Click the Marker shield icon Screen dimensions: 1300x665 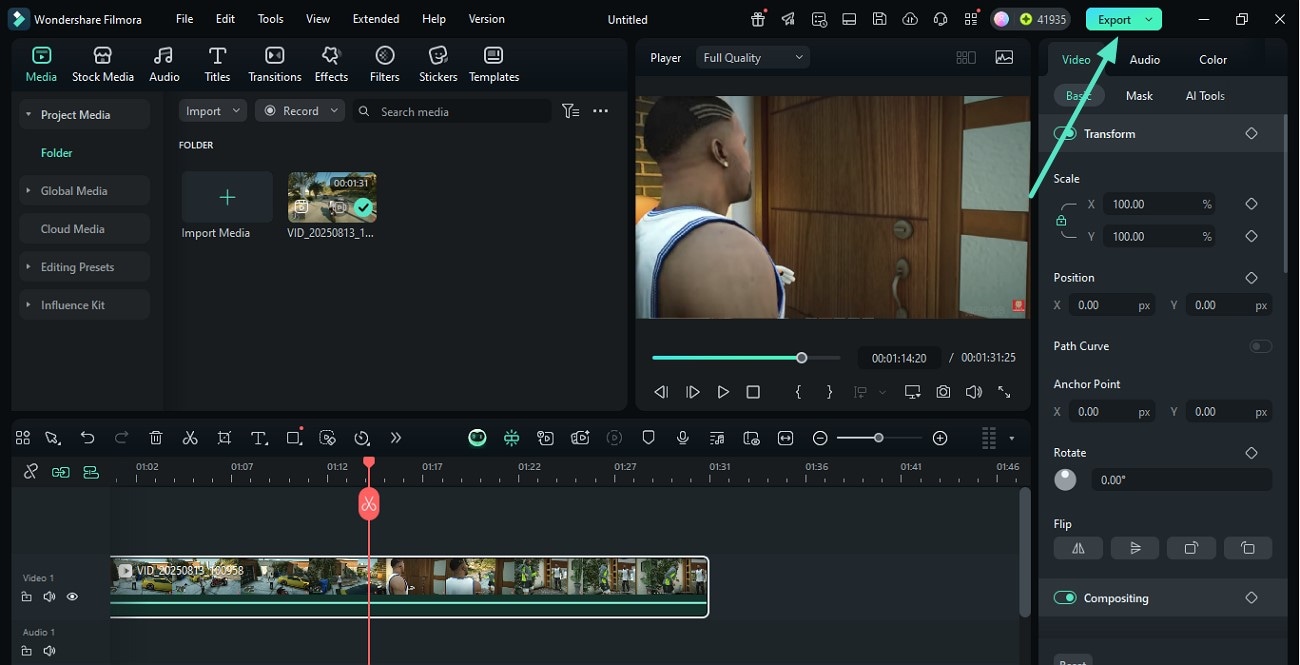[648, 438]
